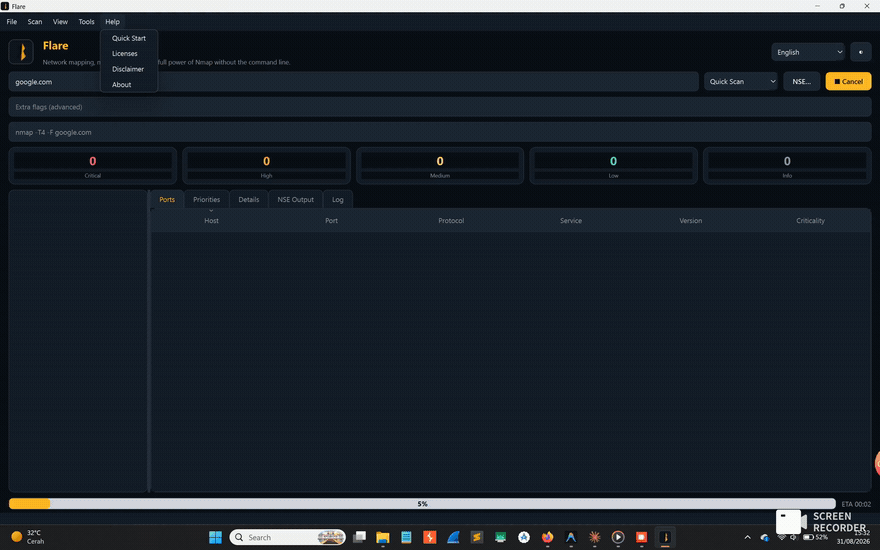Image resolution: width=880 pixels, height=550 pixels.
Task: Open the white circular blue-star taskbar icon
Action: tap(524, 537)
